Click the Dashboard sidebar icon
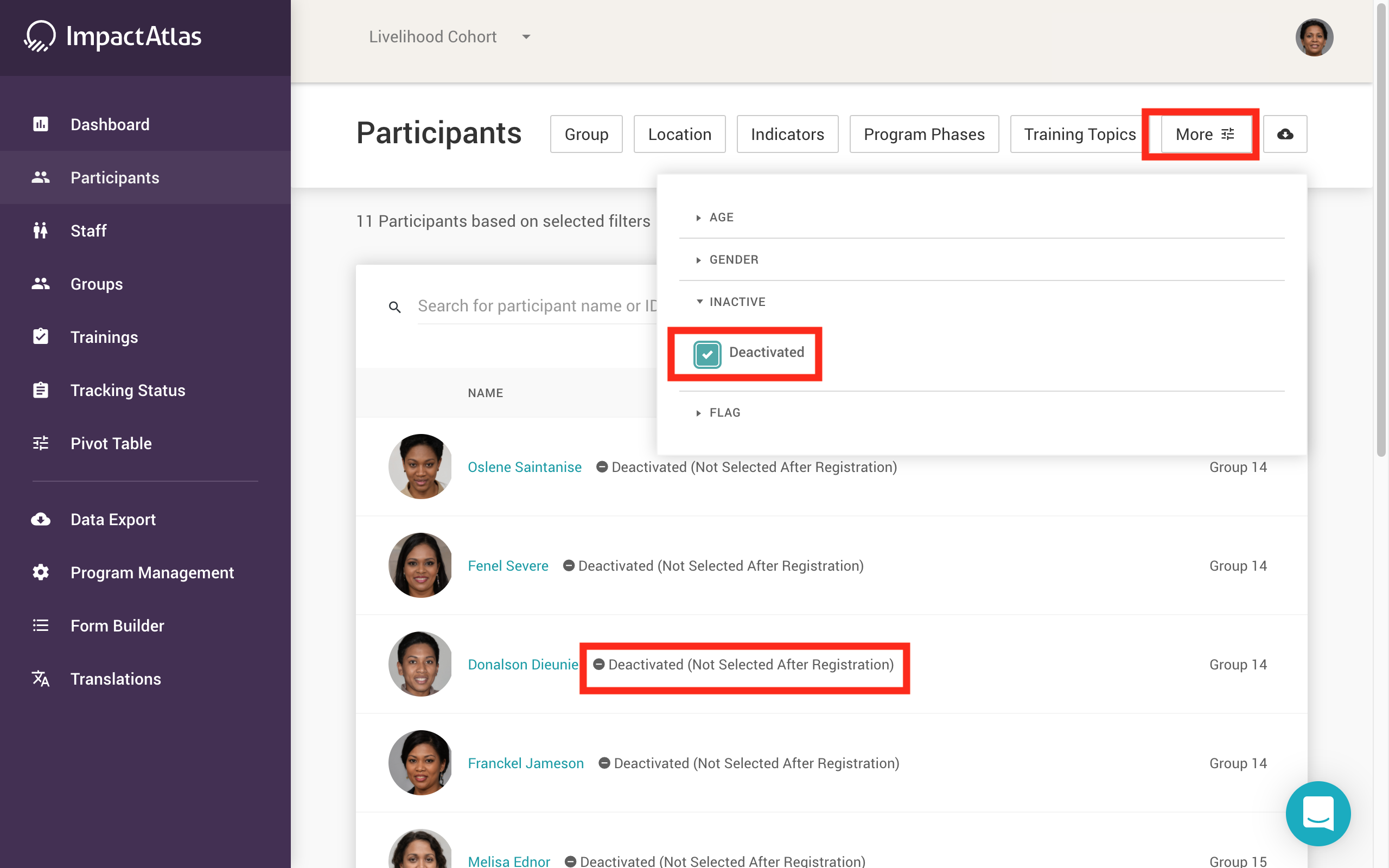1389x868 pixels. point(41,124)
